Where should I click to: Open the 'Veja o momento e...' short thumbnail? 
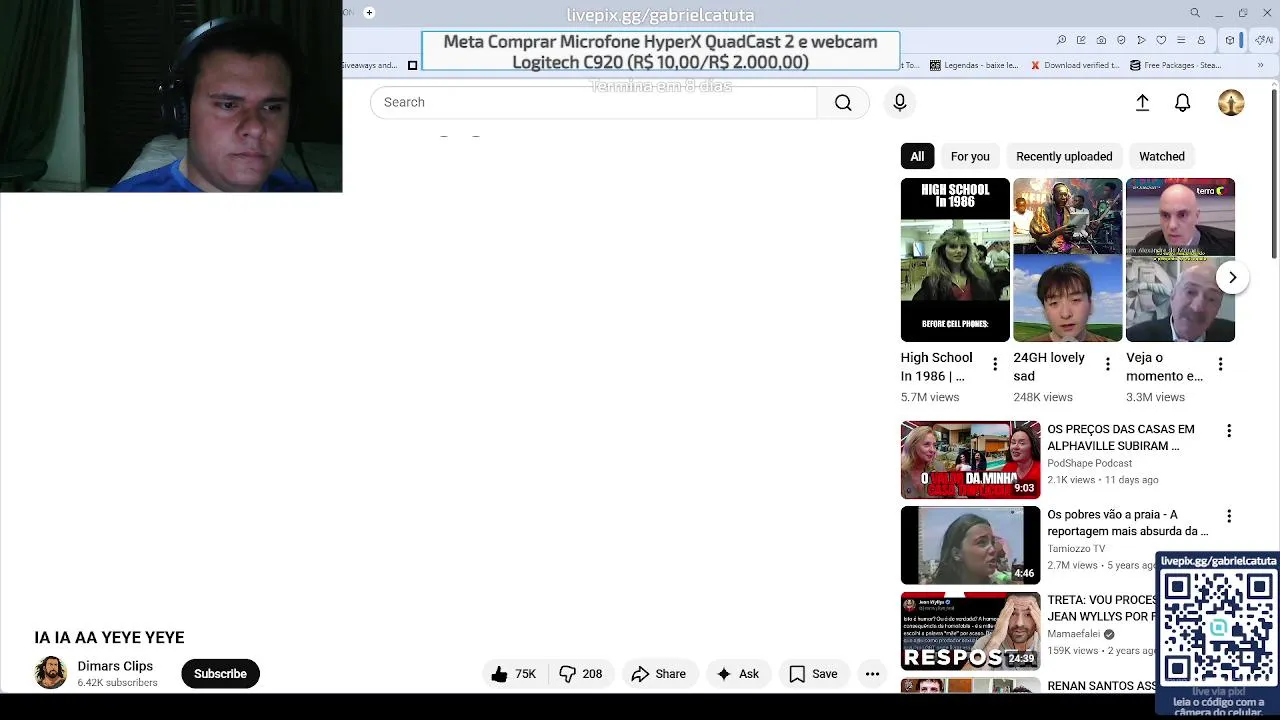(x=1180, y=260)
